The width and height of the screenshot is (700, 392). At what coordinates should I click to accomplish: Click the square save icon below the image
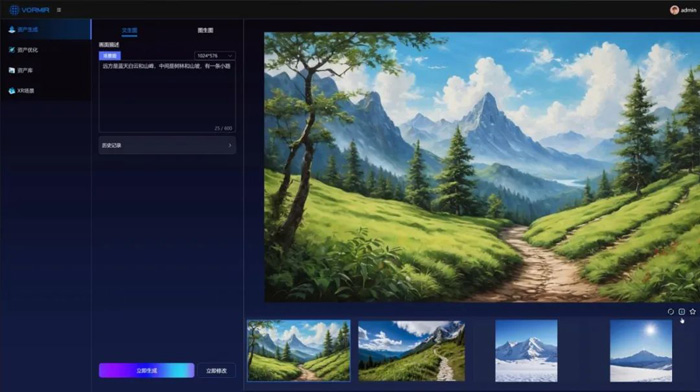tap(682, 312)
